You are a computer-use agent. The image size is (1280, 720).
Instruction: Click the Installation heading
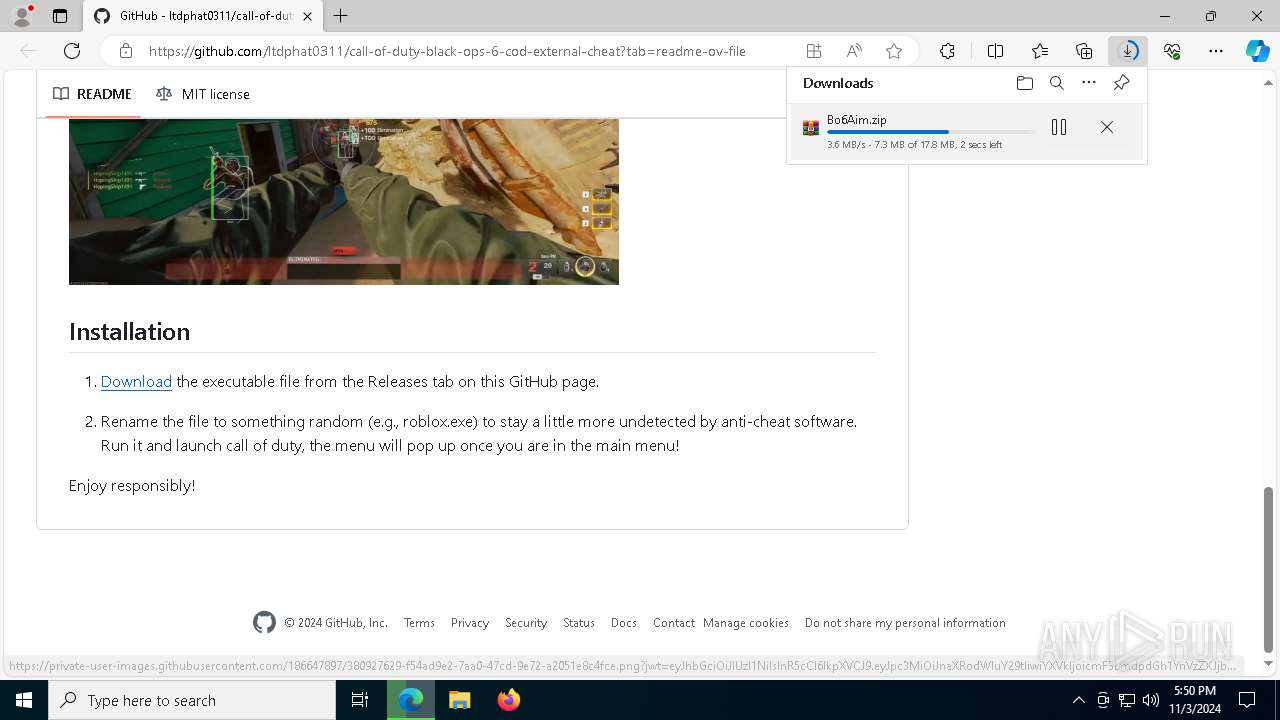[x=129, y=331]
